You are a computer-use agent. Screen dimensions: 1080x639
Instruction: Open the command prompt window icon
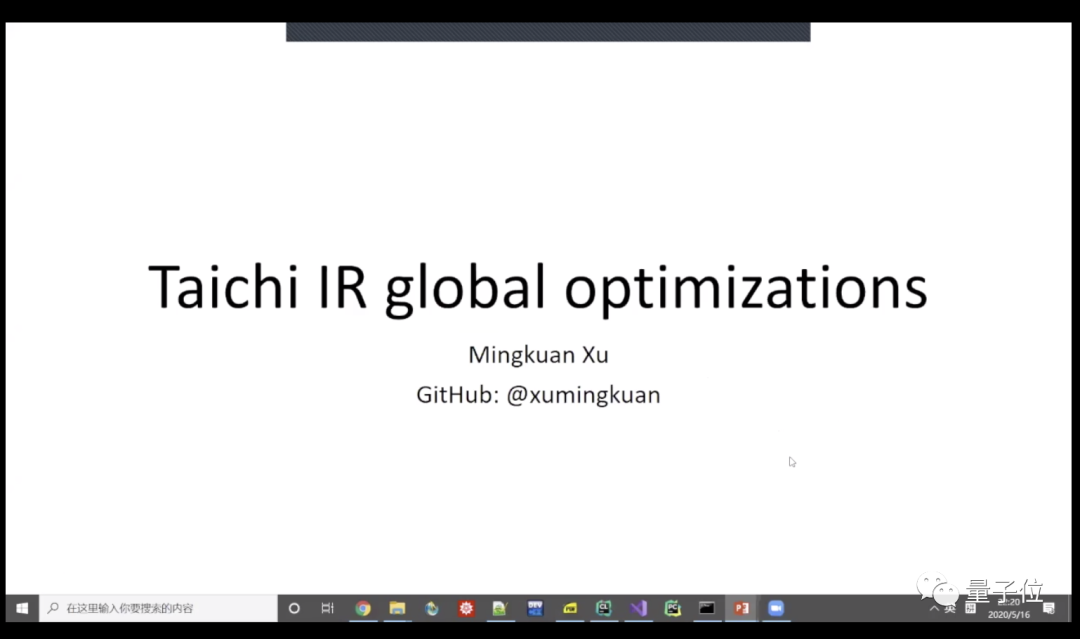(707, 608)
